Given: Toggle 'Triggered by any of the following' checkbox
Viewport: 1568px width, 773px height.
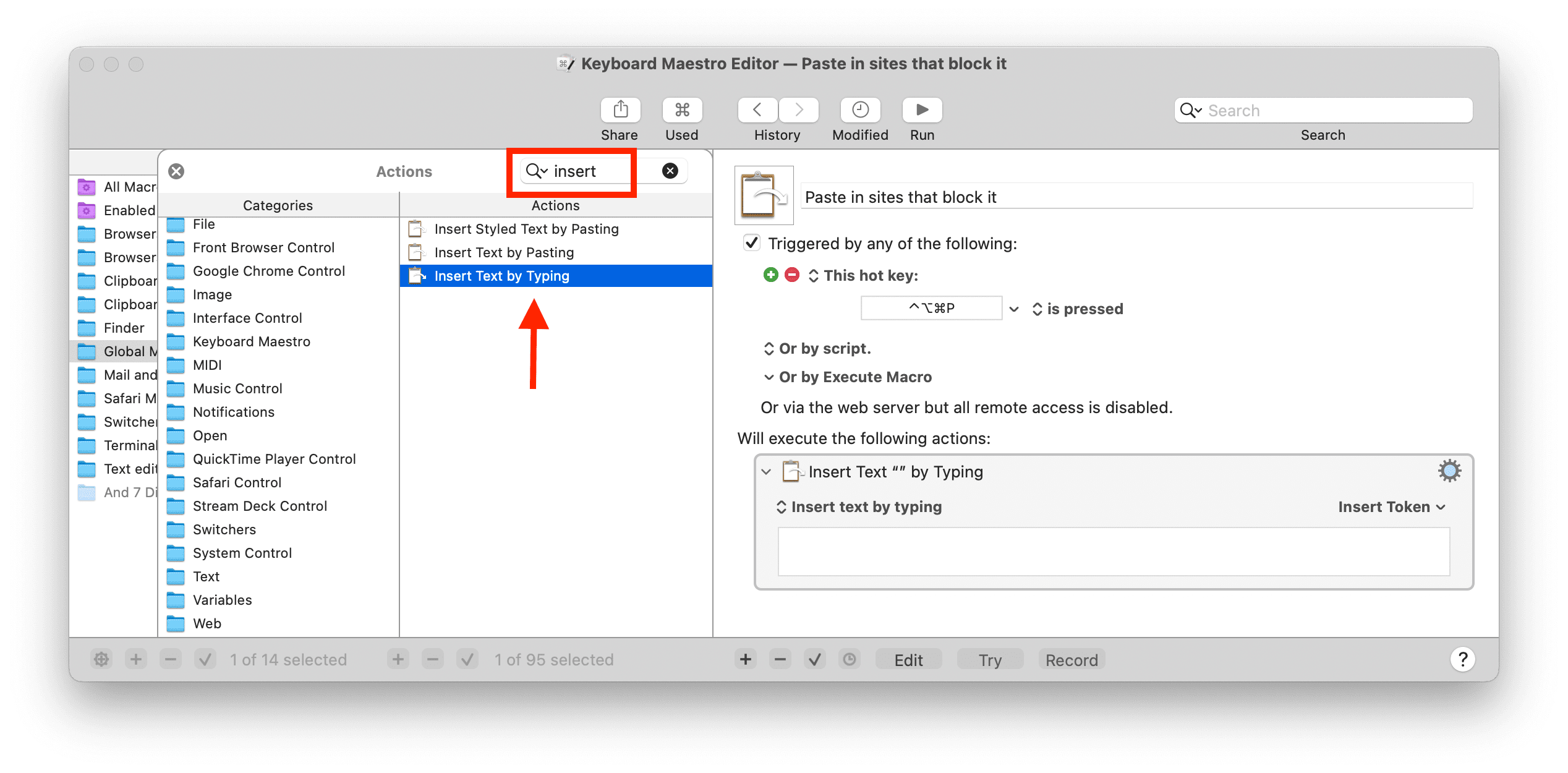Looking at the screenshot, I should click(751, 243).
